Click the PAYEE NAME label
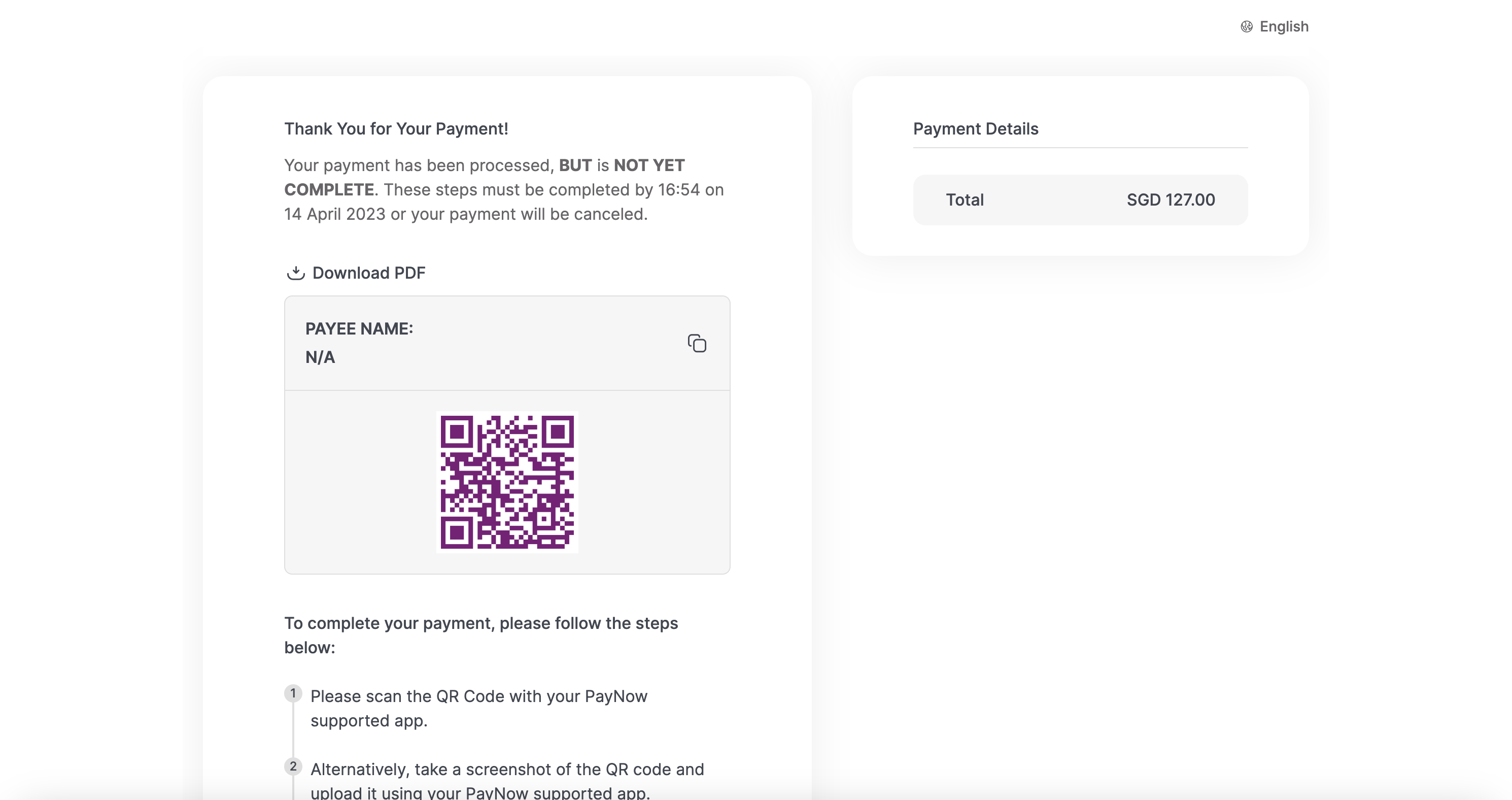This screenshot has width=1512, height=800. click(359, 328)
